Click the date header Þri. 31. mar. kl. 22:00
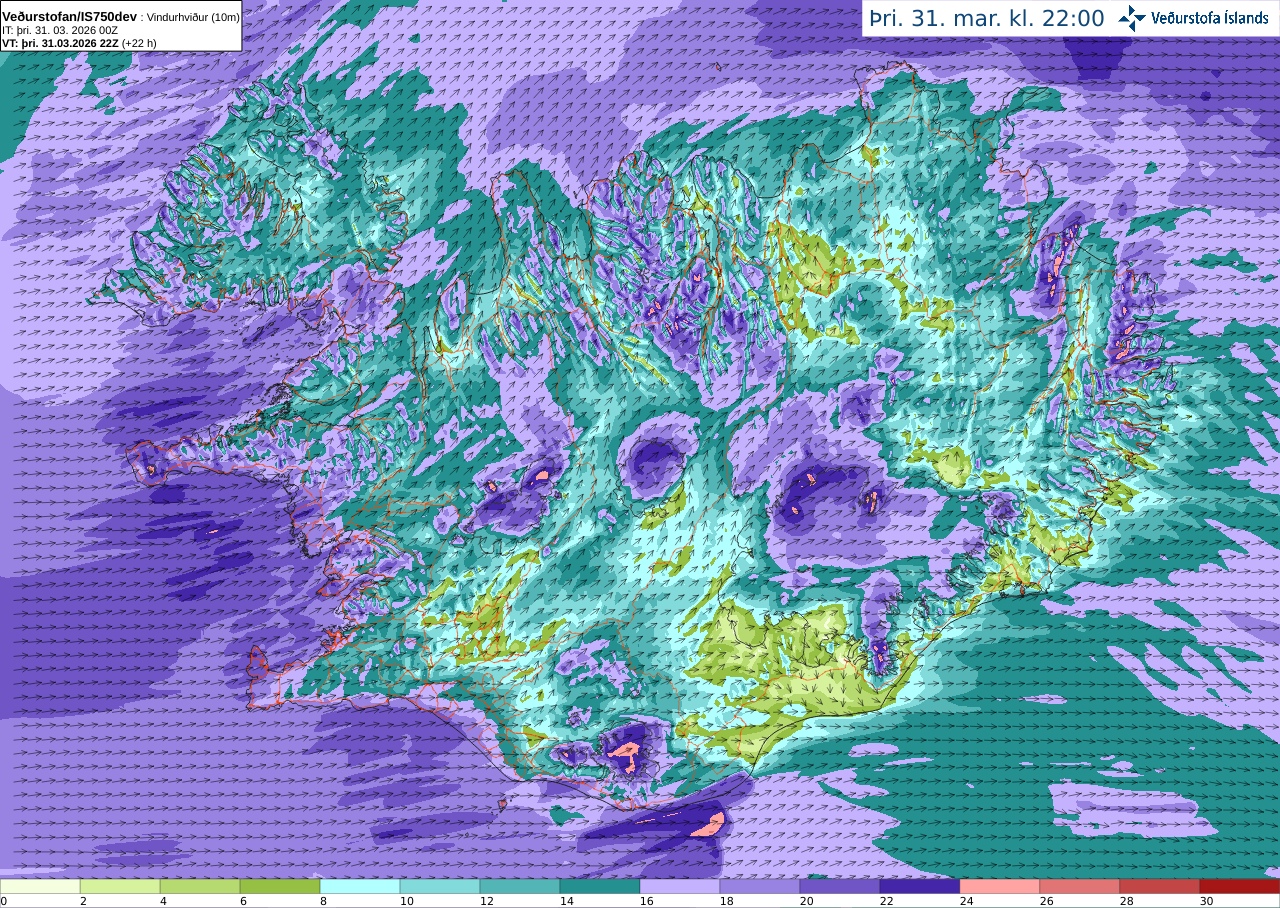Screen dimensions: 1280x908 point(987,18)
